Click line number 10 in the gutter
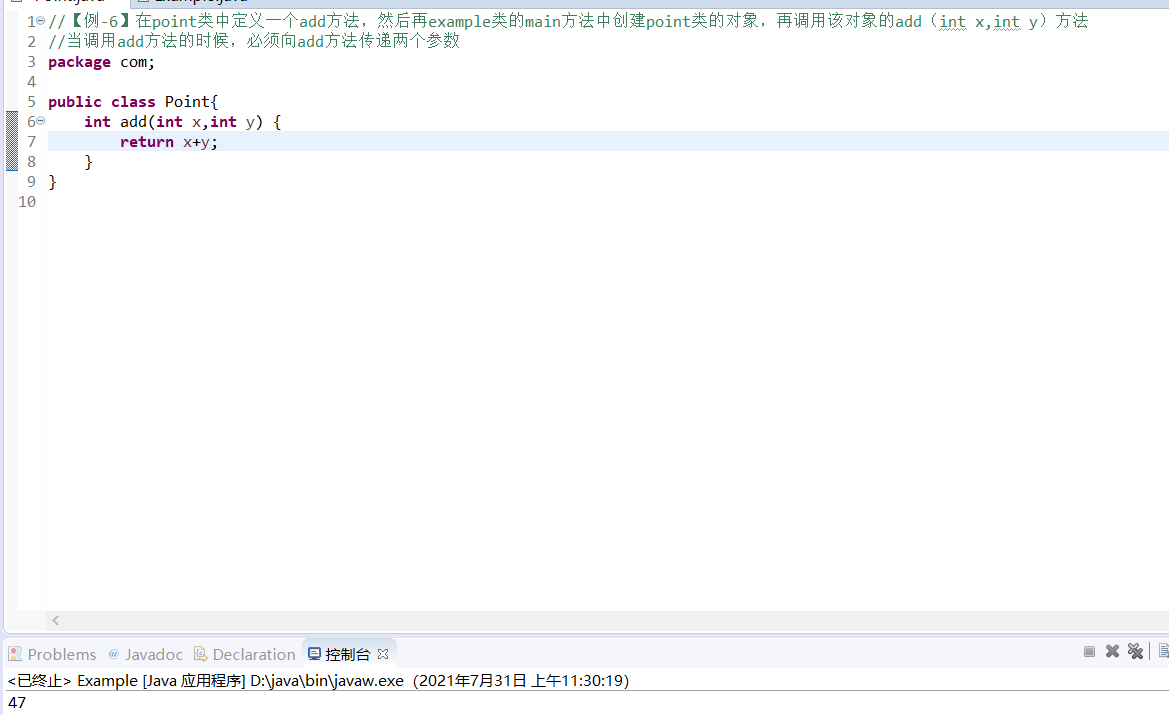Image resolution: width=1169 pixels, height=715 pixels. [27, 201]
